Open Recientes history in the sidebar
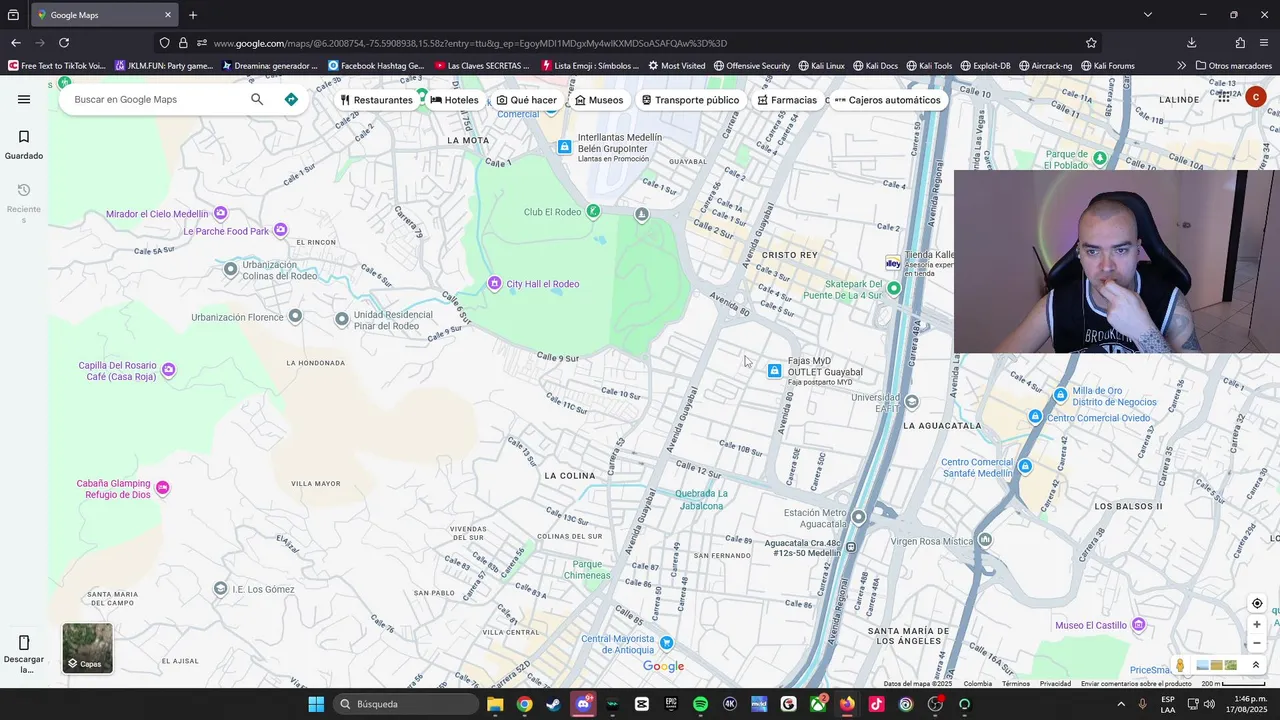The image size is (1280, 720). tap(24, 203)
